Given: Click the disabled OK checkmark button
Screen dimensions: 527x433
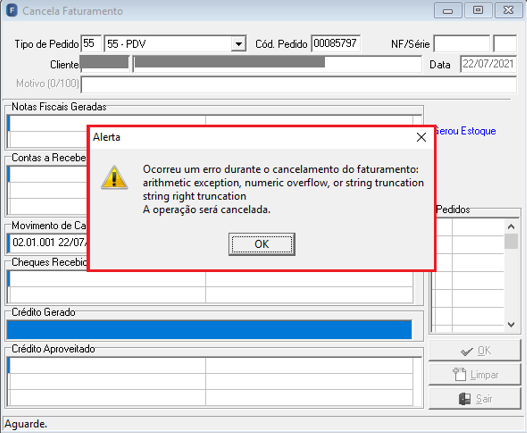Looking at the screenshot, I should coord(475,351).
